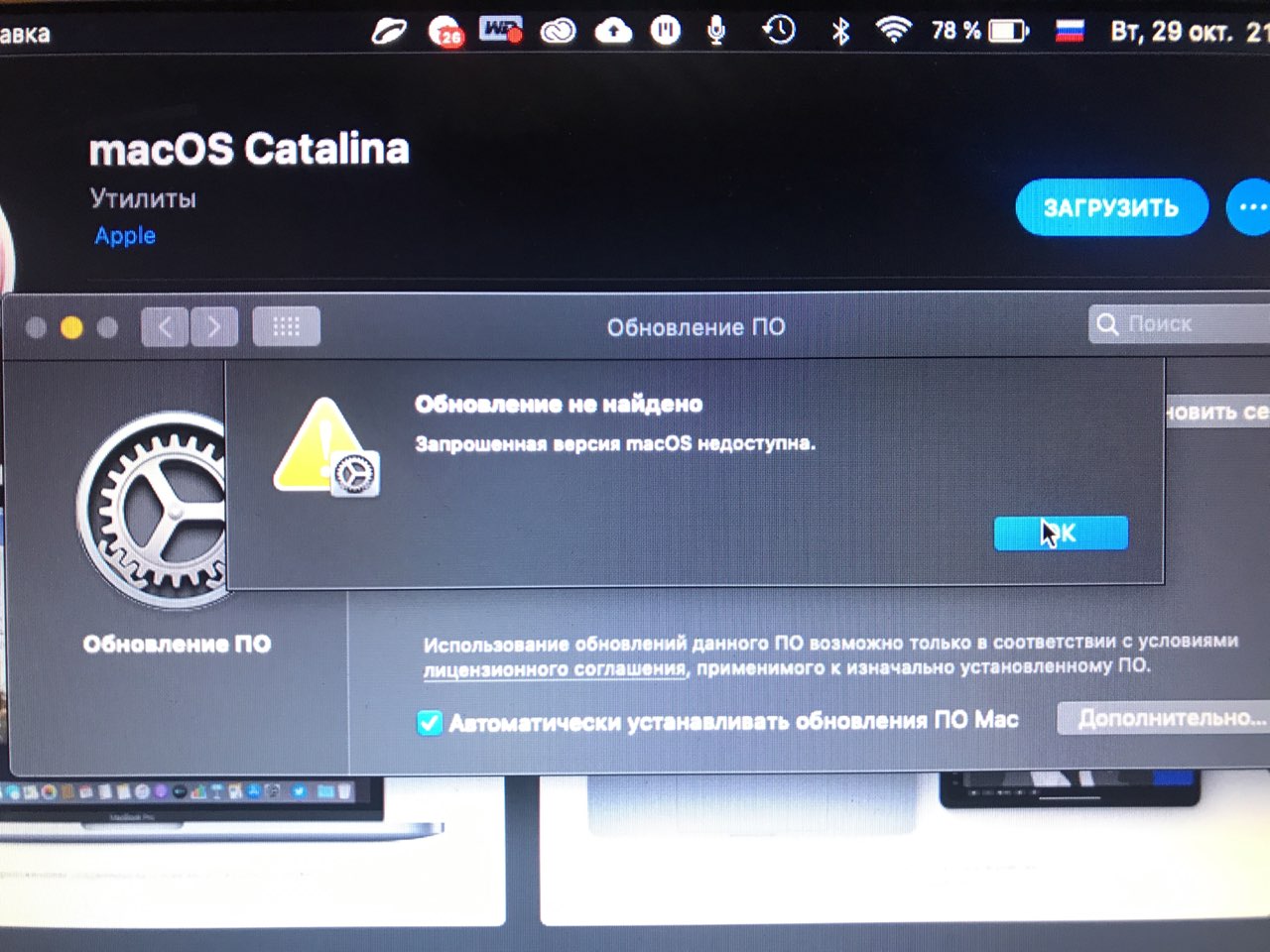Click the Обновить сейчас button behind dialog
This screenshot has width=1270, height=952.
tap(1216, 411)
